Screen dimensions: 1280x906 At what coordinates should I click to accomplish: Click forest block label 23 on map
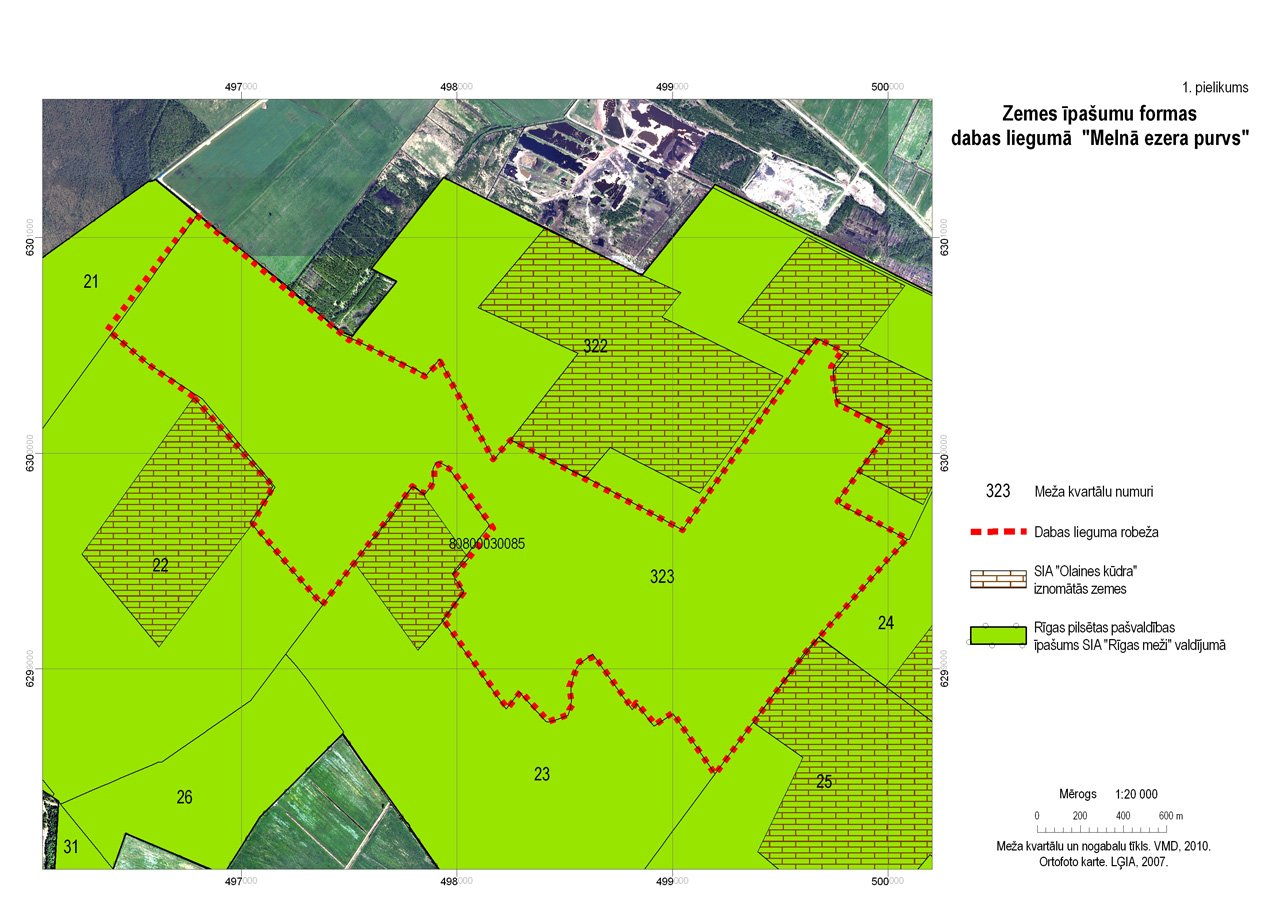[x=542, y=774]
